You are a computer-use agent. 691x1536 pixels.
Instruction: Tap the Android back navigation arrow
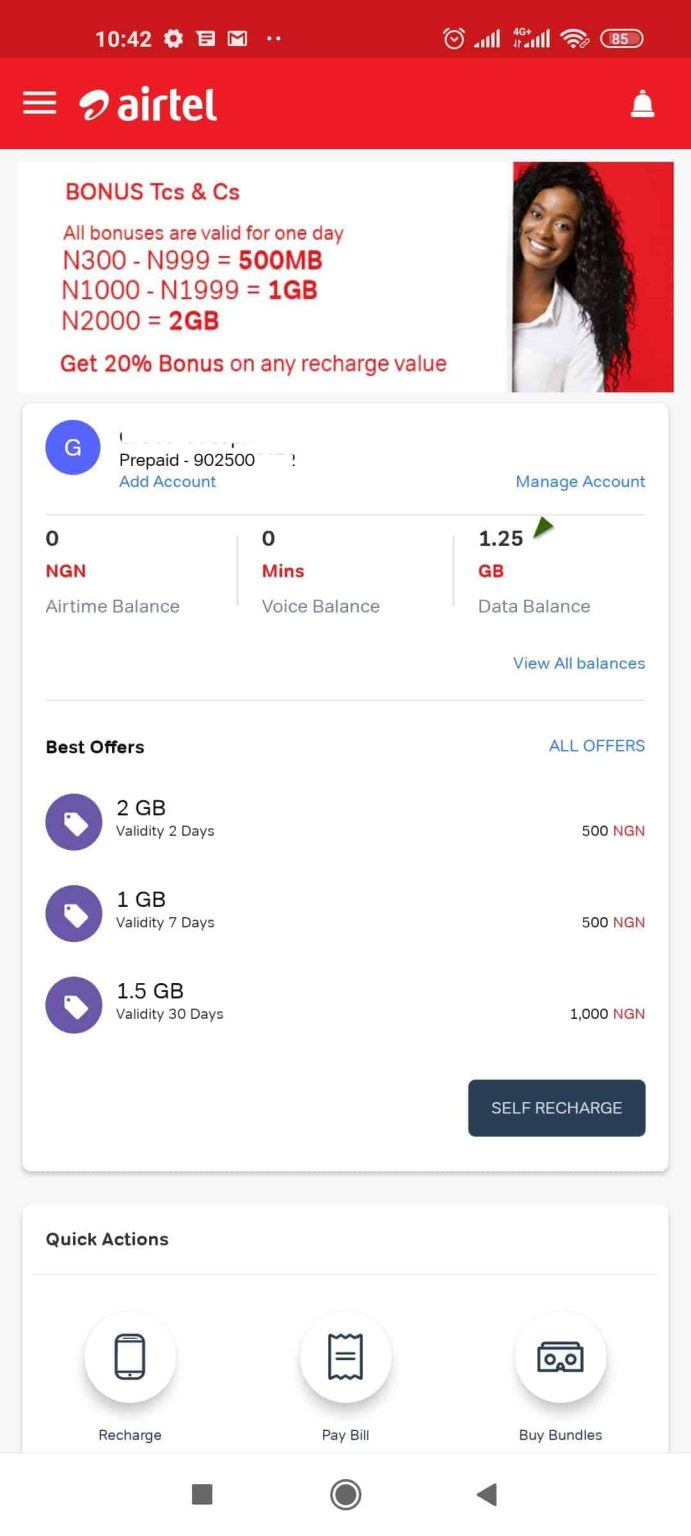point(487,1494)
